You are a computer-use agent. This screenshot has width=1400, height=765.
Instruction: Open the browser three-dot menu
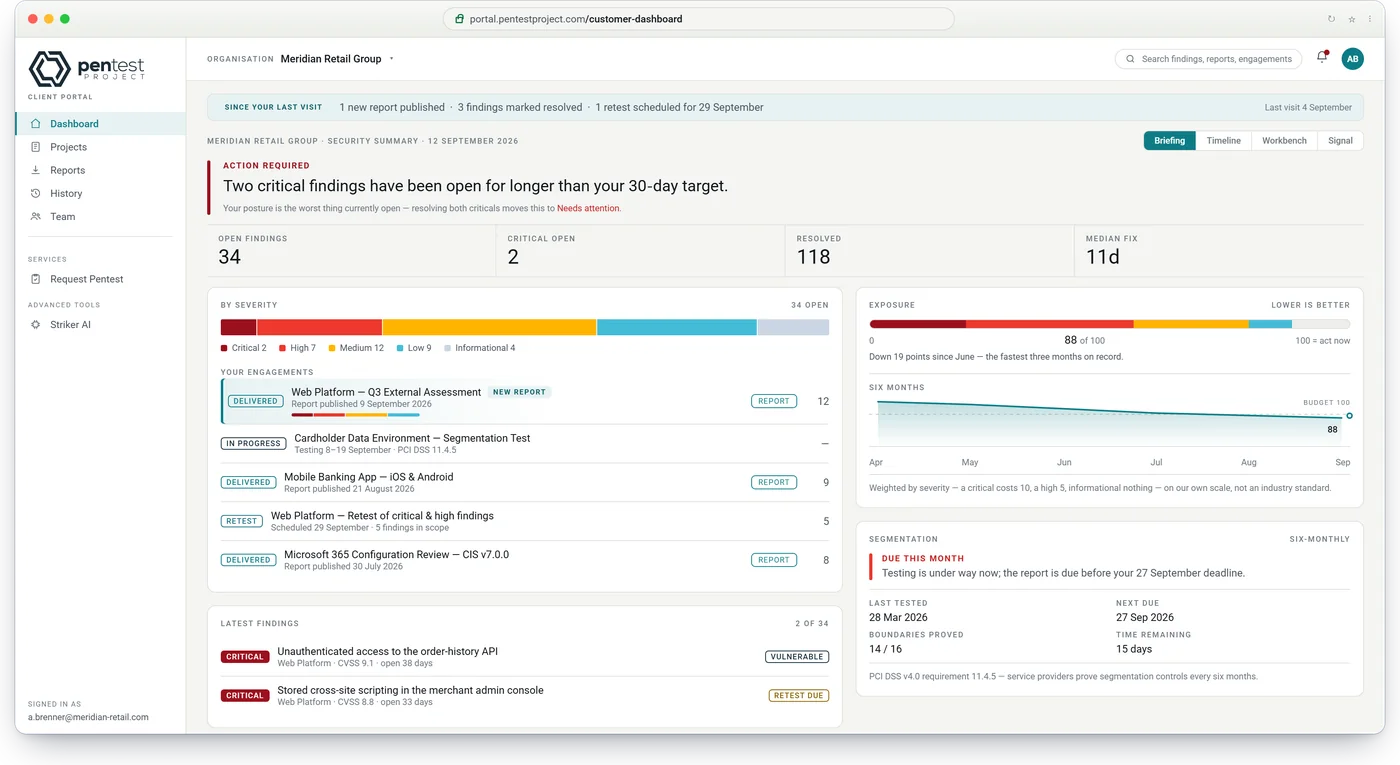tap(1370, 19)
